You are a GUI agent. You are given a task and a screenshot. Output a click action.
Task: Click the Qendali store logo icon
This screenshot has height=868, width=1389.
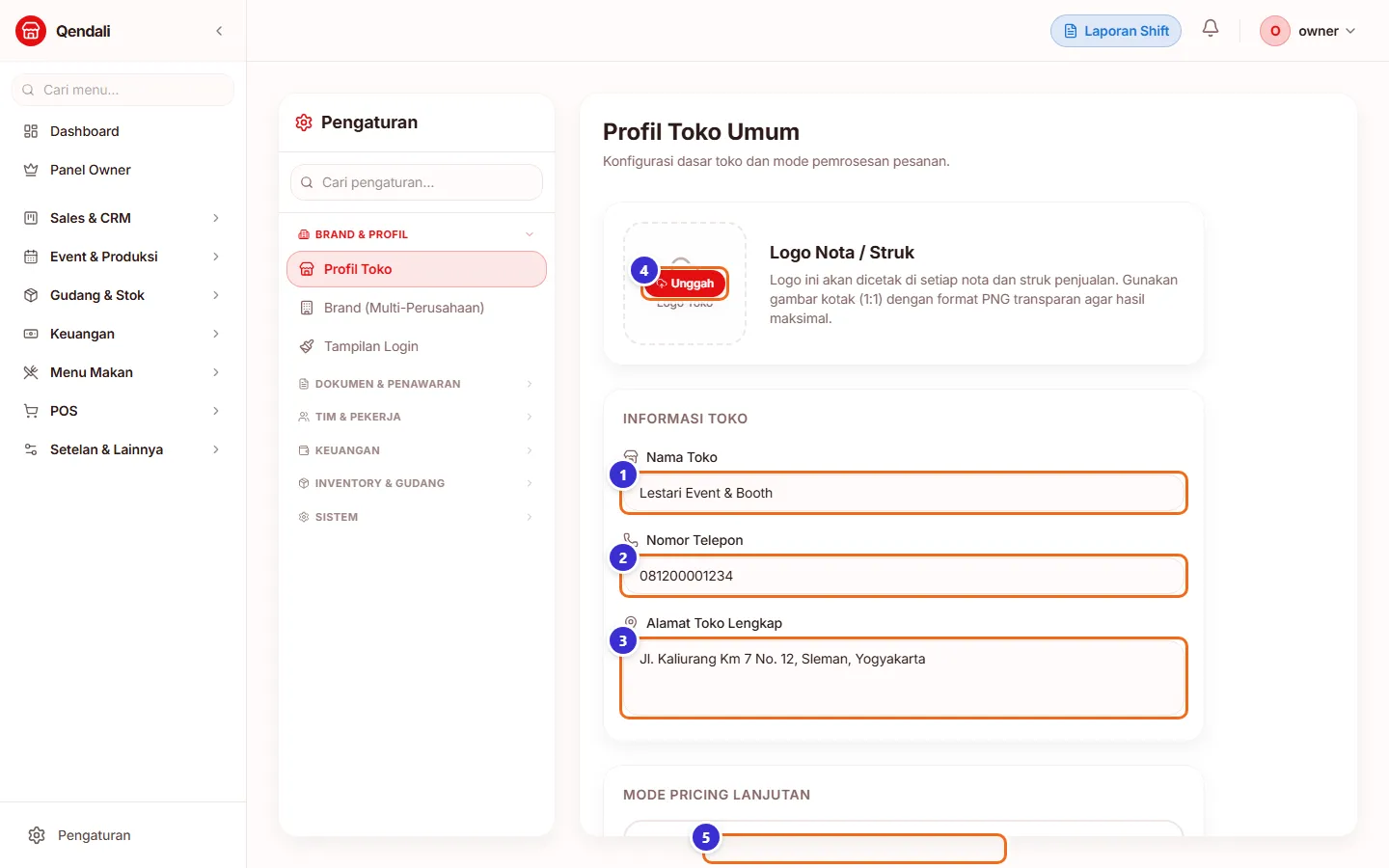(x=31, y=31)
